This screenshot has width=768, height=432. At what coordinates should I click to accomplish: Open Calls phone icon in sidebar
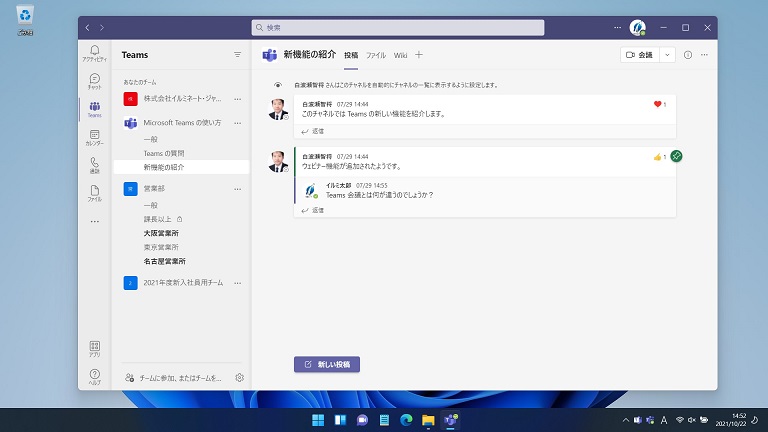coord(95,165)
